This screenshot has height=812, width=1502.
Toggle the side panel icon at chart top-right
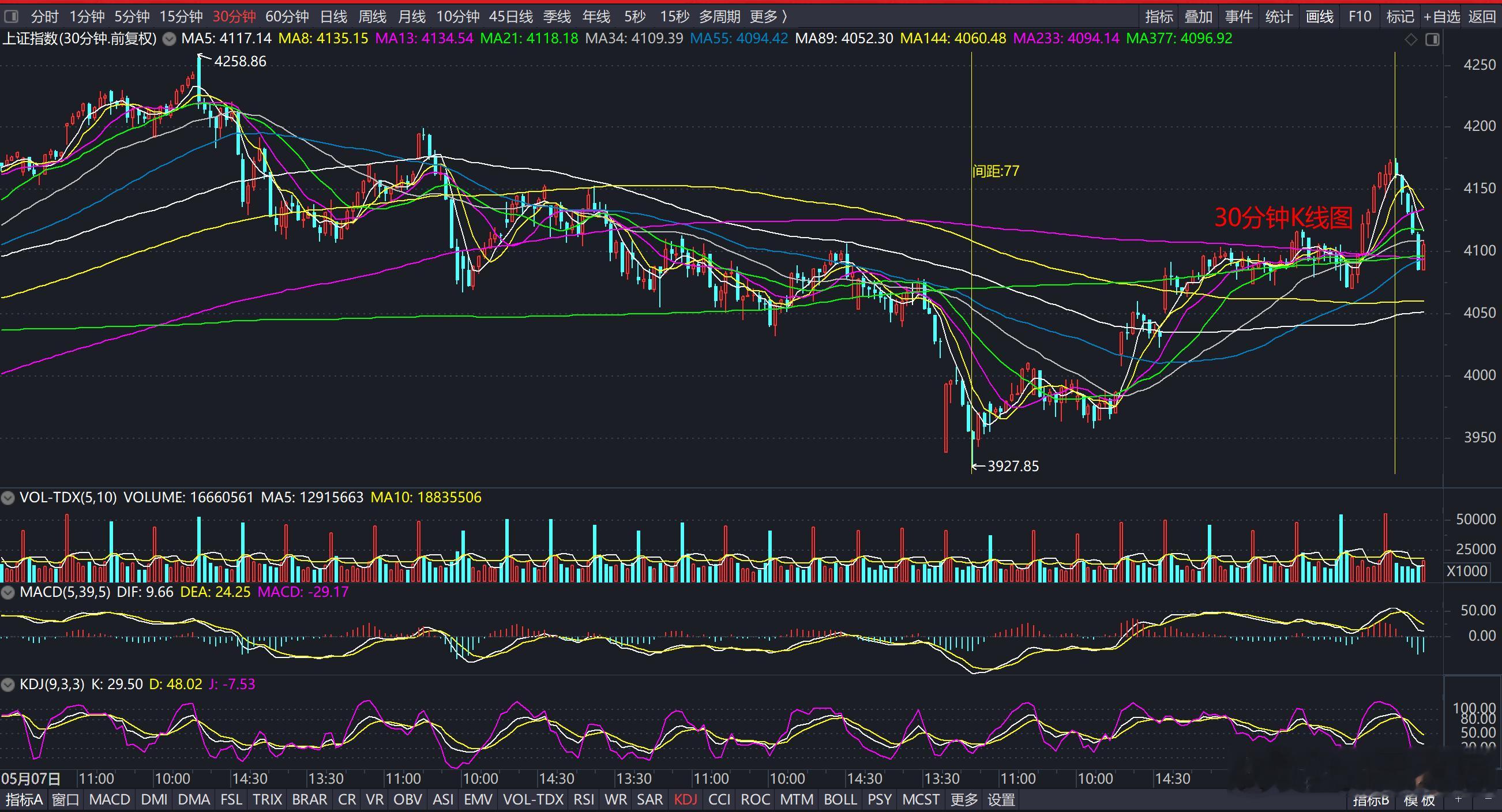[x=1432, y=40]
